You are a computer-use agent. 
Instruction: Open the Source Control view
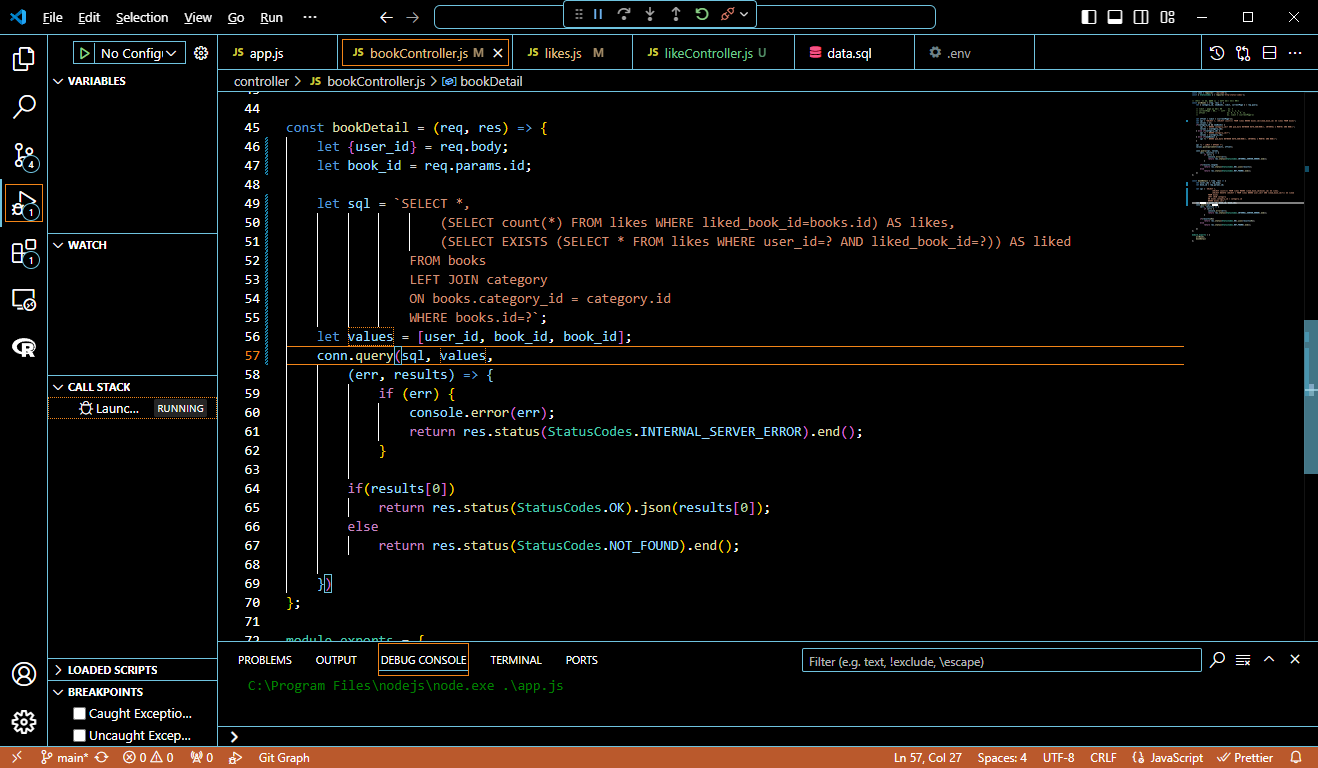pyautogui.click(x=24, y=155)
